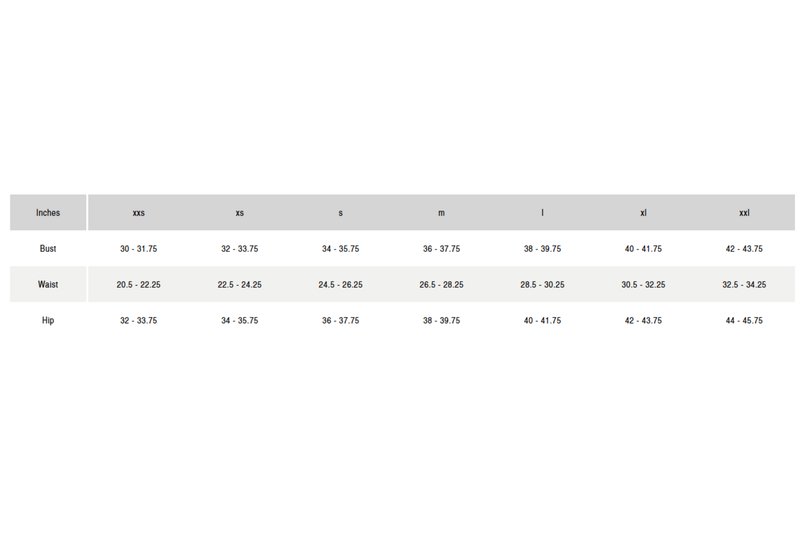Select the xxs size column header

click(138, 213)
